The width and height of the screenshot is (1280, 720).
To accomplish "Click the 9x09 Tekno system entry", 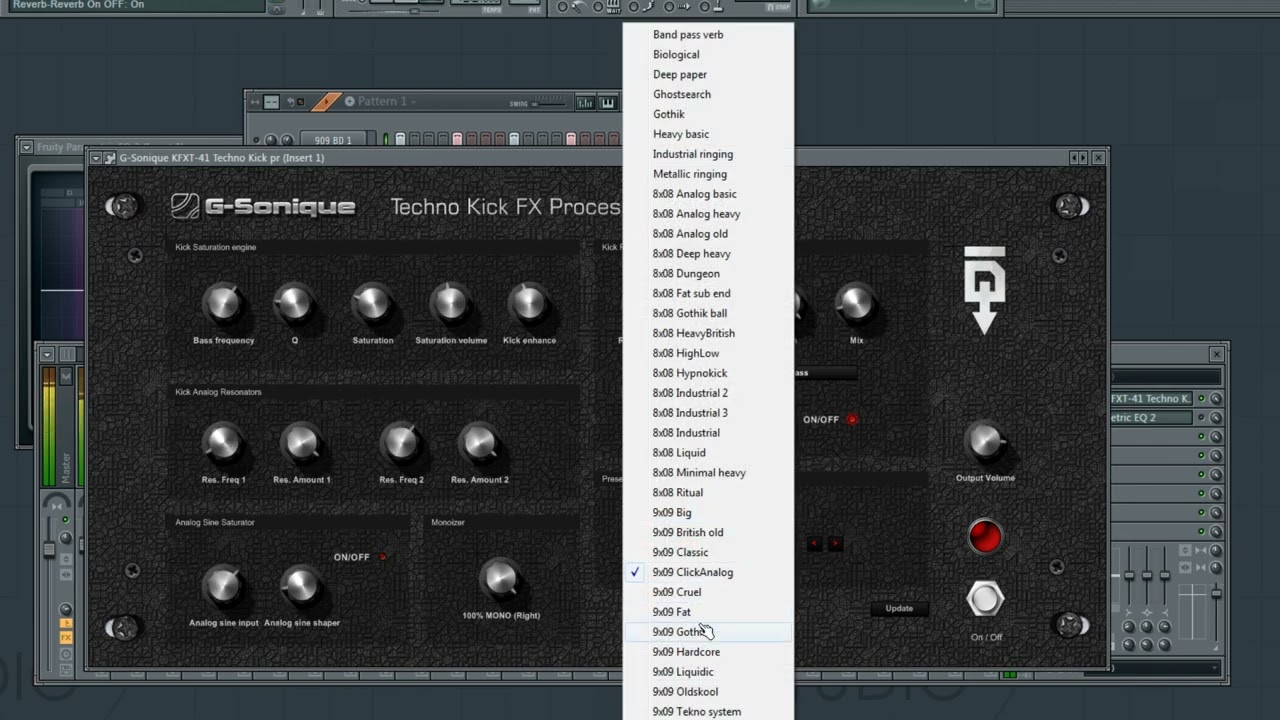I will click(x=708, y=712).
